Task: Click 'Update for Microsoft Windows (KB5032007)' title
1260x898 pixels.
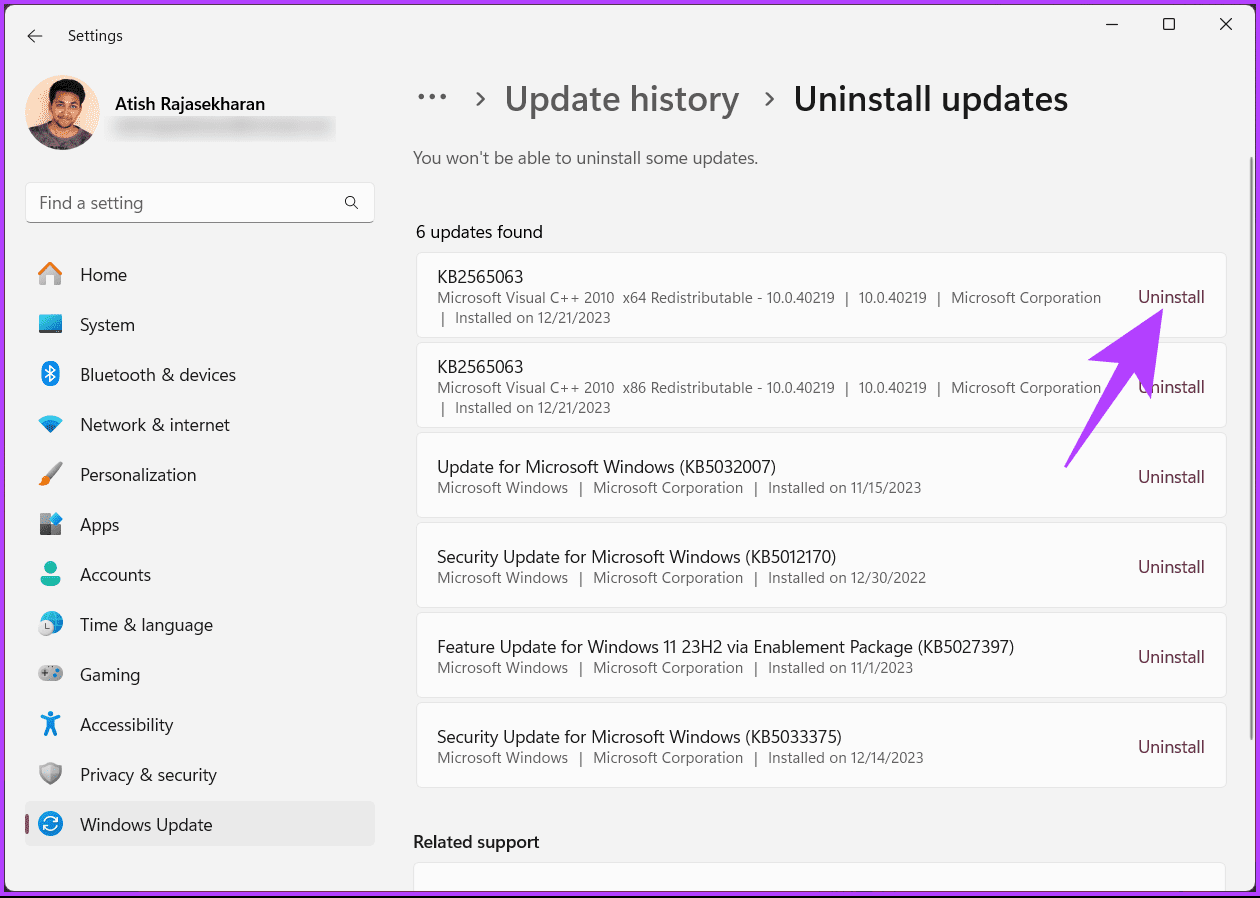Action: coord(606,467)
